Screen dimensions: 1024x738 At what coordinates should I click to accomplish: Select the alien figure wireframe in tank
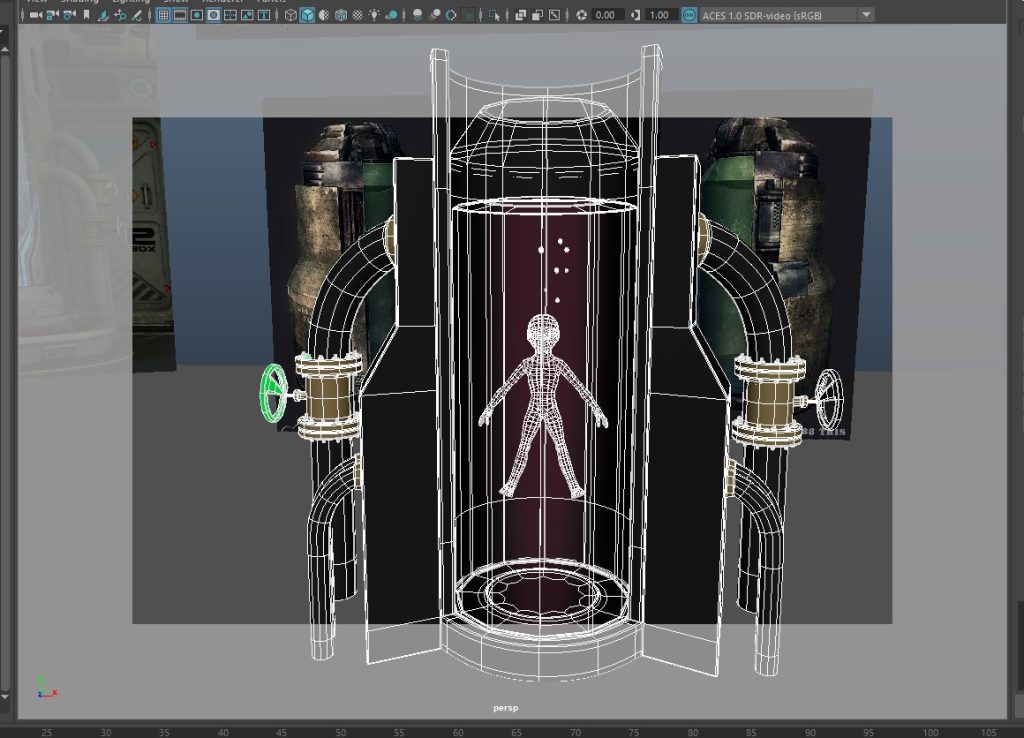point(543,406)
